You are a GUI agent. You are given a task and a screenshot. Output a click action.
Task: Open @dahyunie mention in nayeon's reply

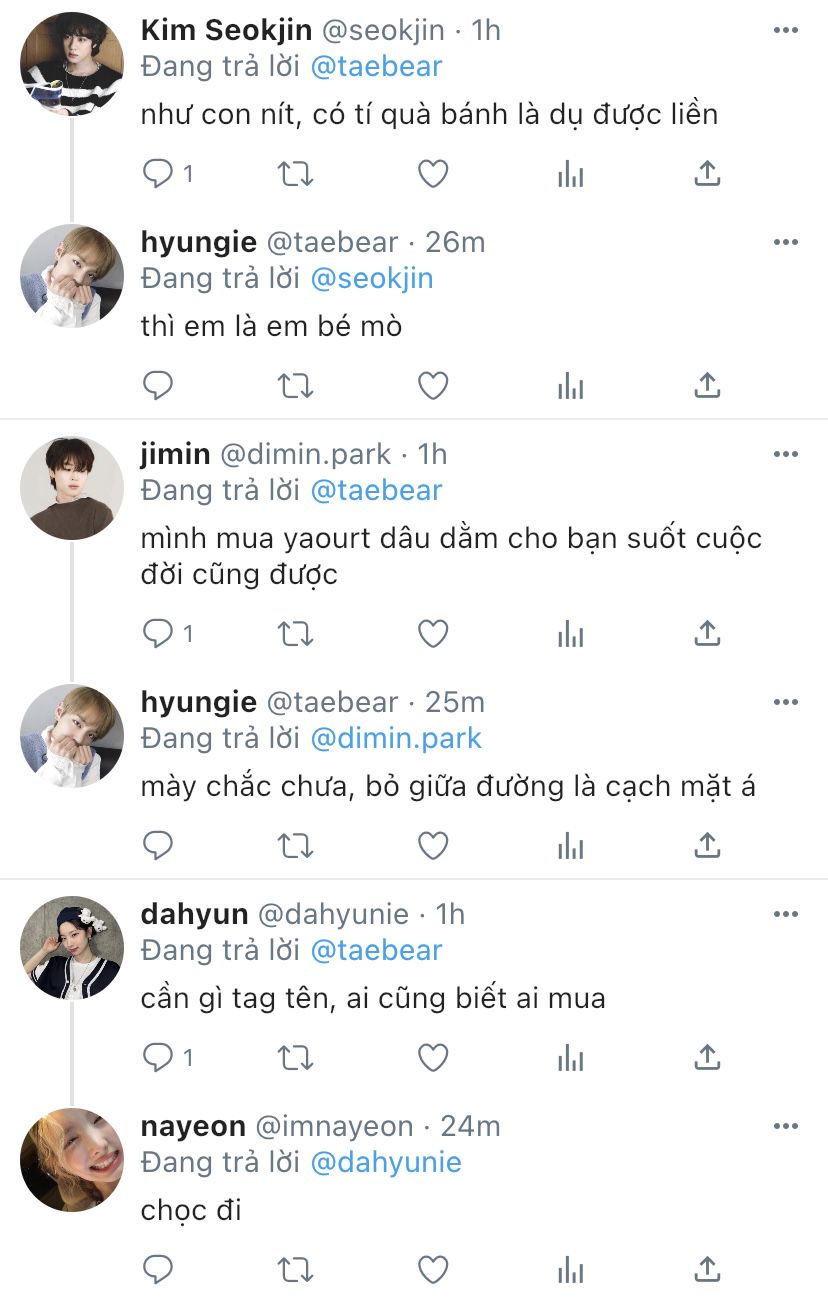[386, 1162]
